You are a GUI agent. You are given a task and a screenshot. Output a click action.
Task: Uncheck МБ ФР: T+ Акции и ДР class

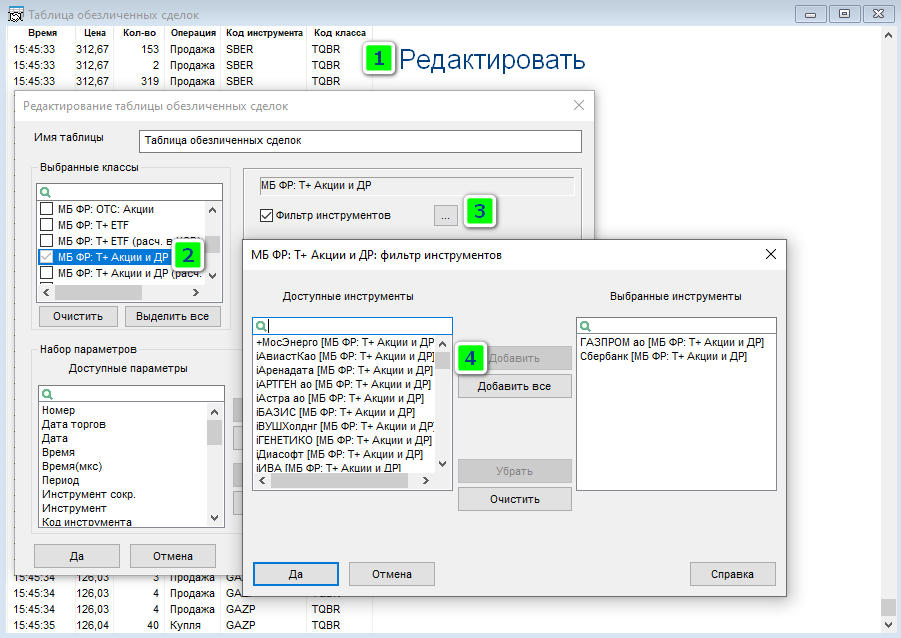[46, 257]
